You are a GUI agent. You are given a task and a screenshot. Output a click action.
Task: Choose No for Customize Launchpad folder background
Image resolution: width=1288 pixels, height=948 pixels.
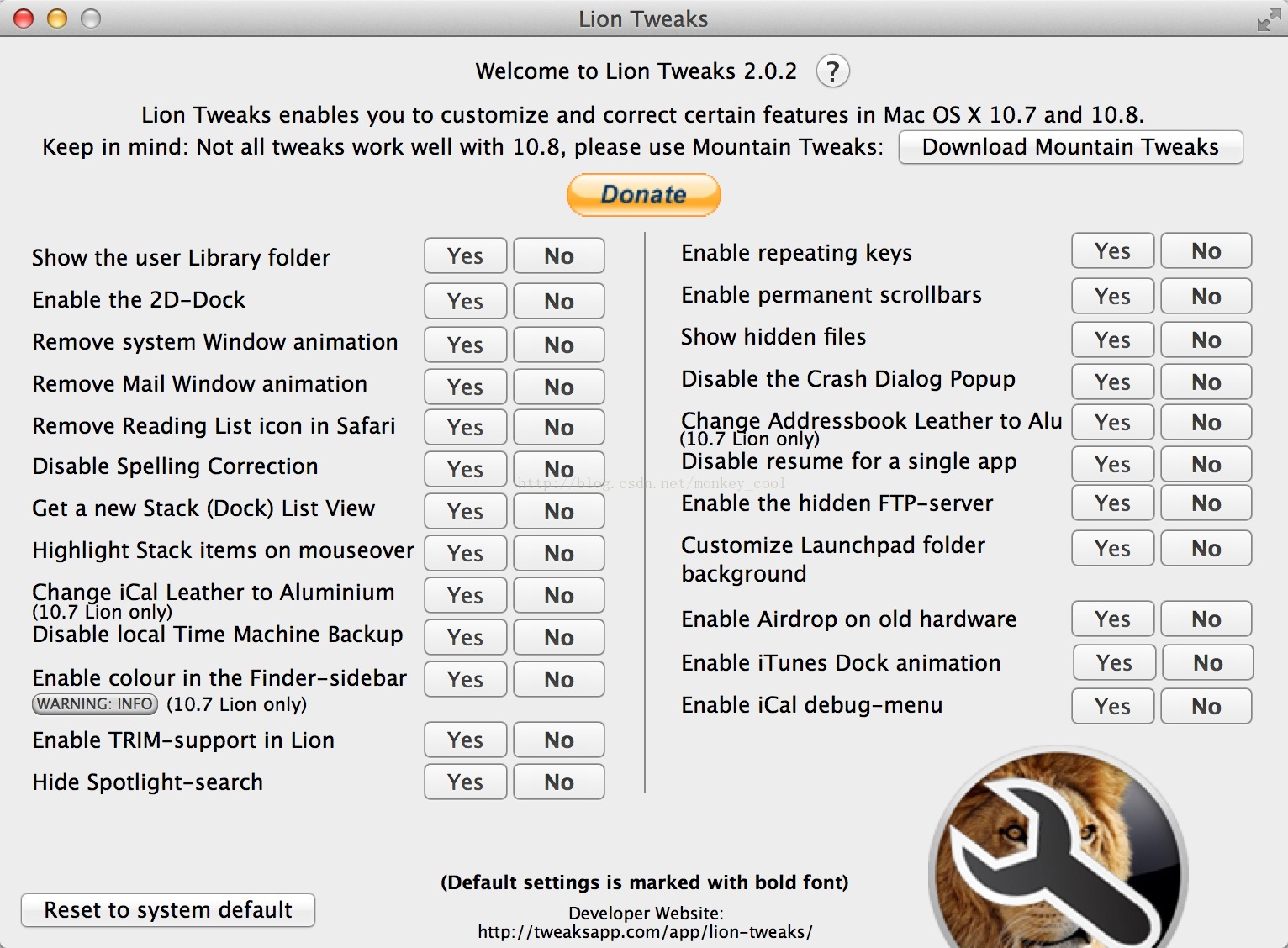point(1206,549)
